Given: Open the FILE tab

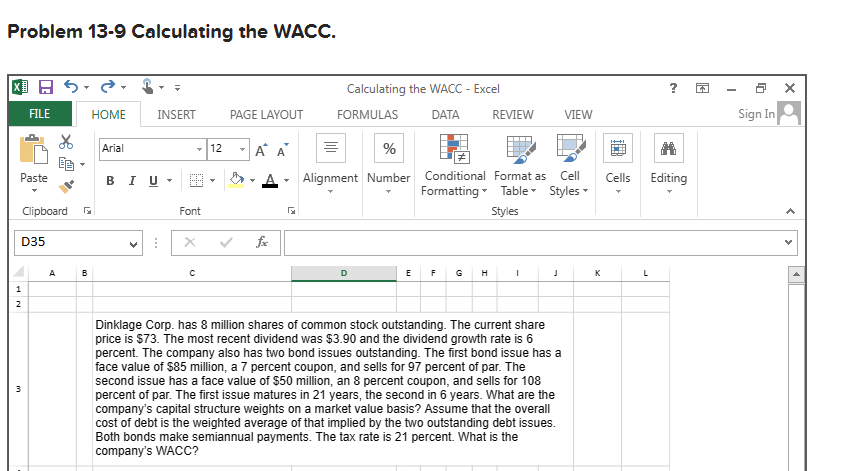Looking at the screenshot, I should pos(40,114).
